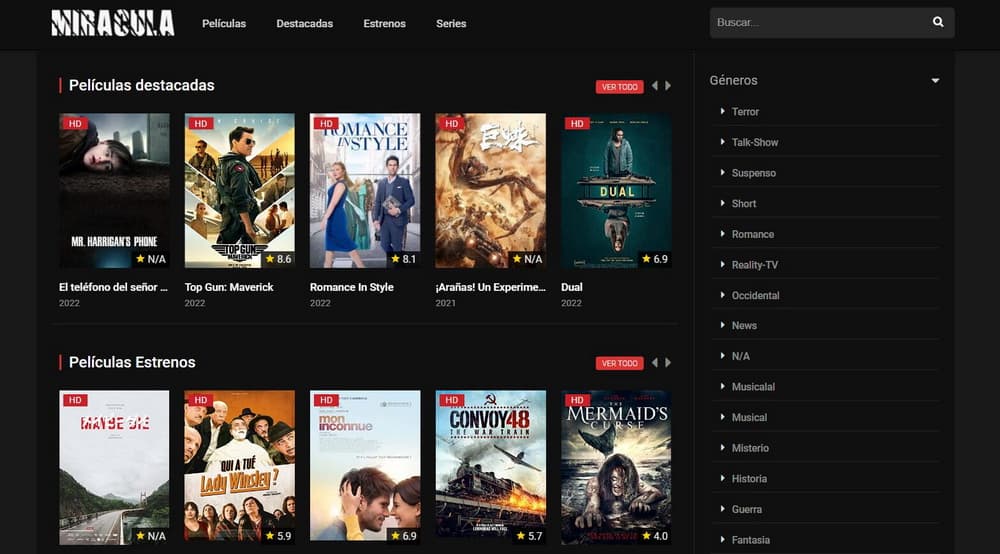Image resolution: width=1000 pixels, height=554 pixels.
Task: Click the arrow beside Terror genre
Action: click(x=722, y=112)
